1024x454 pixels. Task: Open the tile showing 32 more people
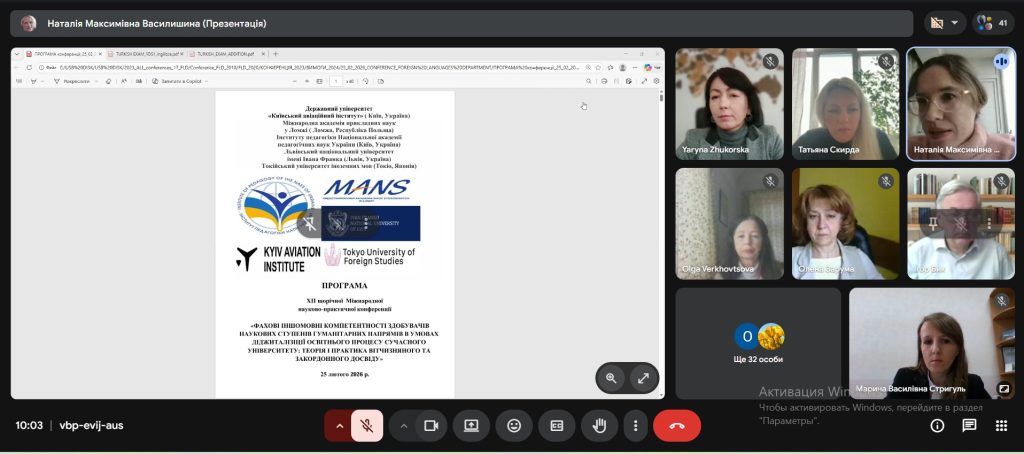(x=758, y=344)
